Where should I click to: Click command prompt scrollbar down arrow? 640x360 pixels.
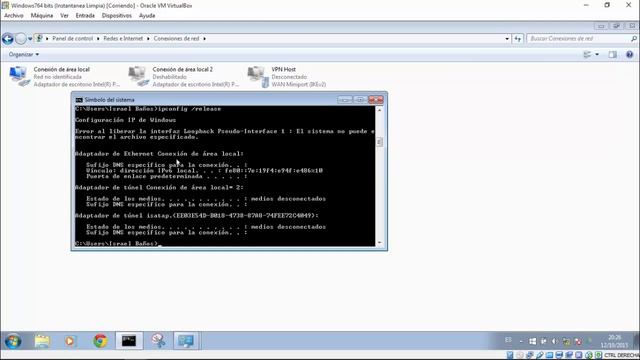tap(380, 242)
